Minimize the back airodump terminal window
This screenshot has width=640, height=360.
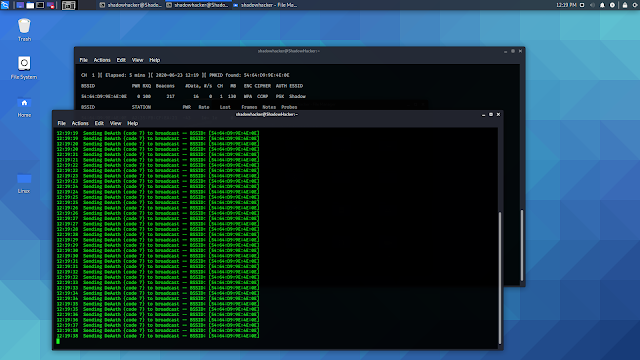[506, 51]
